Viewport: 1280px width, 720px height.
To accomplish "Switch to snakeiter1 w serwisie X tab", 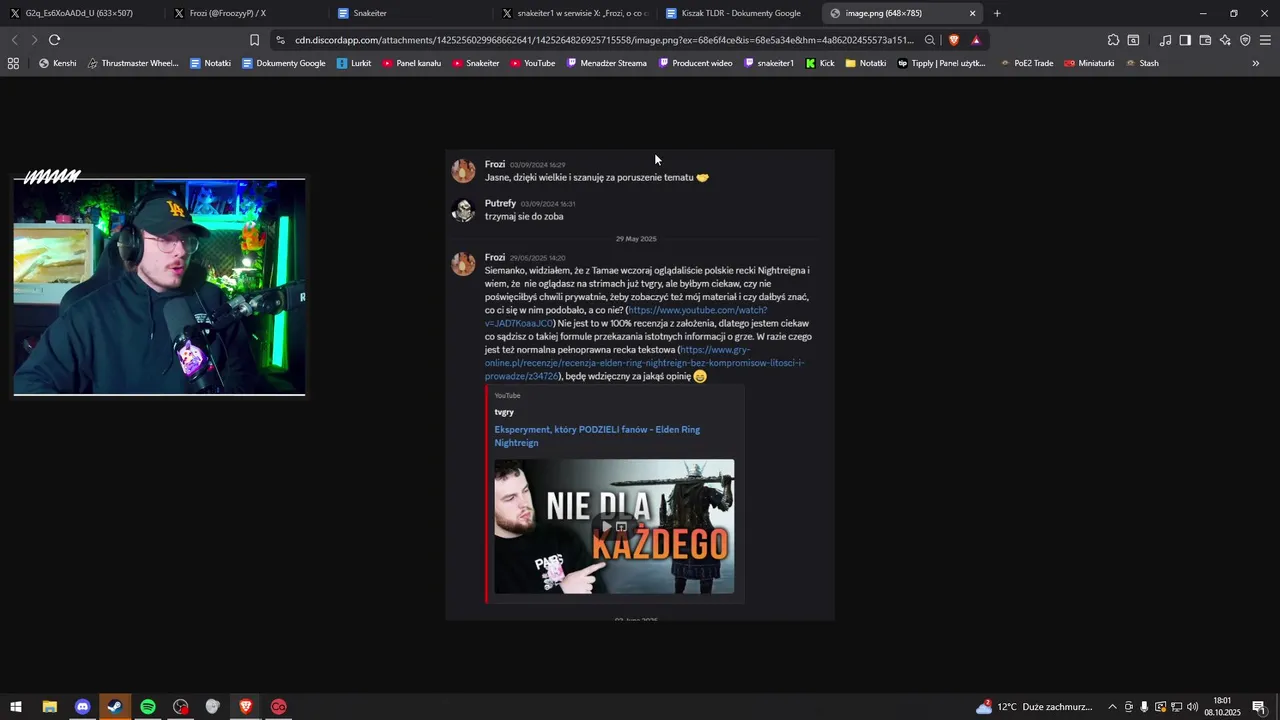I will coord(573,13).
